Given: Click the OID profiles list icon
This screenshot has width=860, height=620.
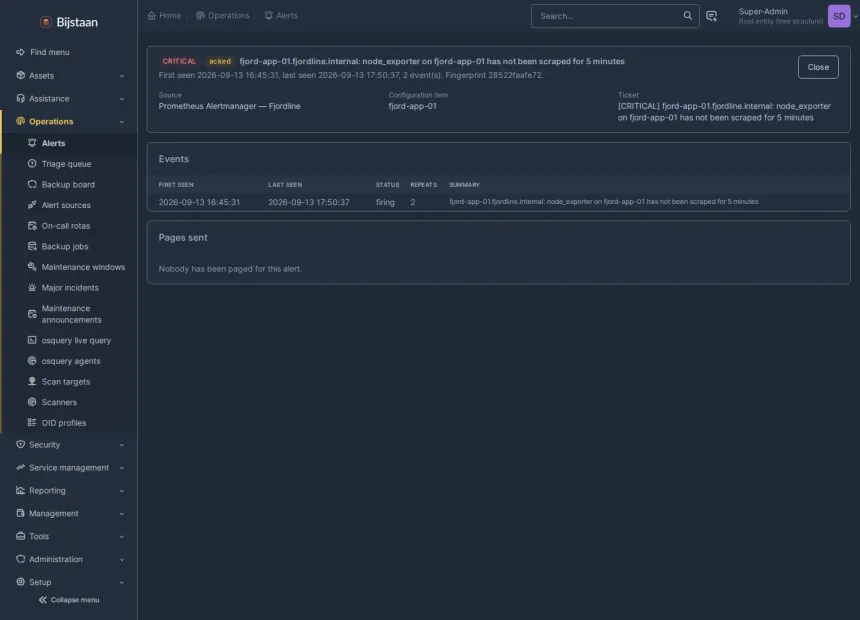Looking at the screenshot, I should point(32,422).
